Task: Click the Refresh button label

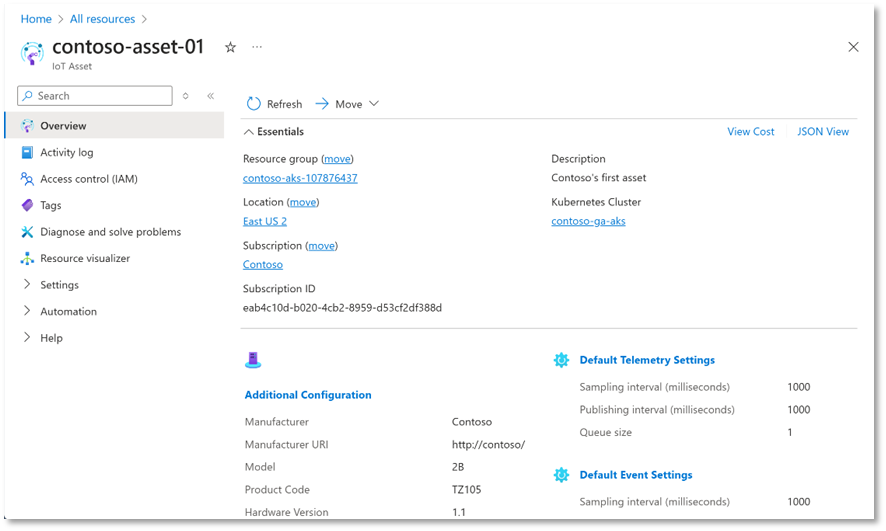Action: pos(284,105)
